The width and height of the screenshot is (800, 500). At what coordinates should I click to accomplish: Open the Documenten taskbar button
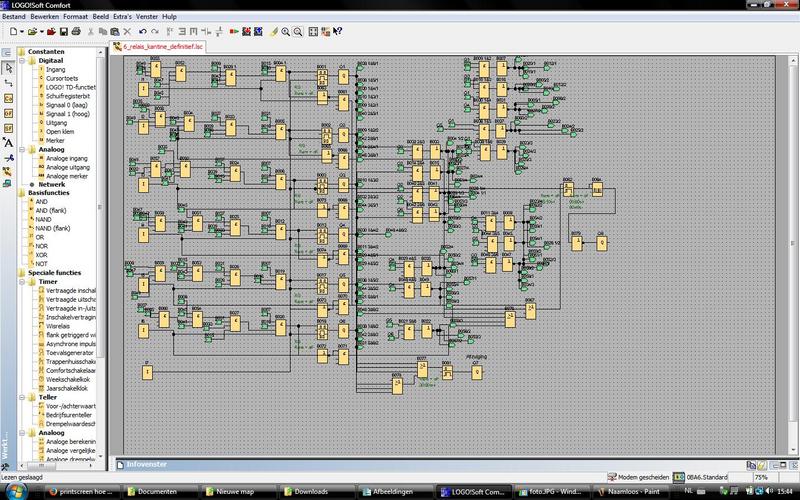(x=157, y=491)
